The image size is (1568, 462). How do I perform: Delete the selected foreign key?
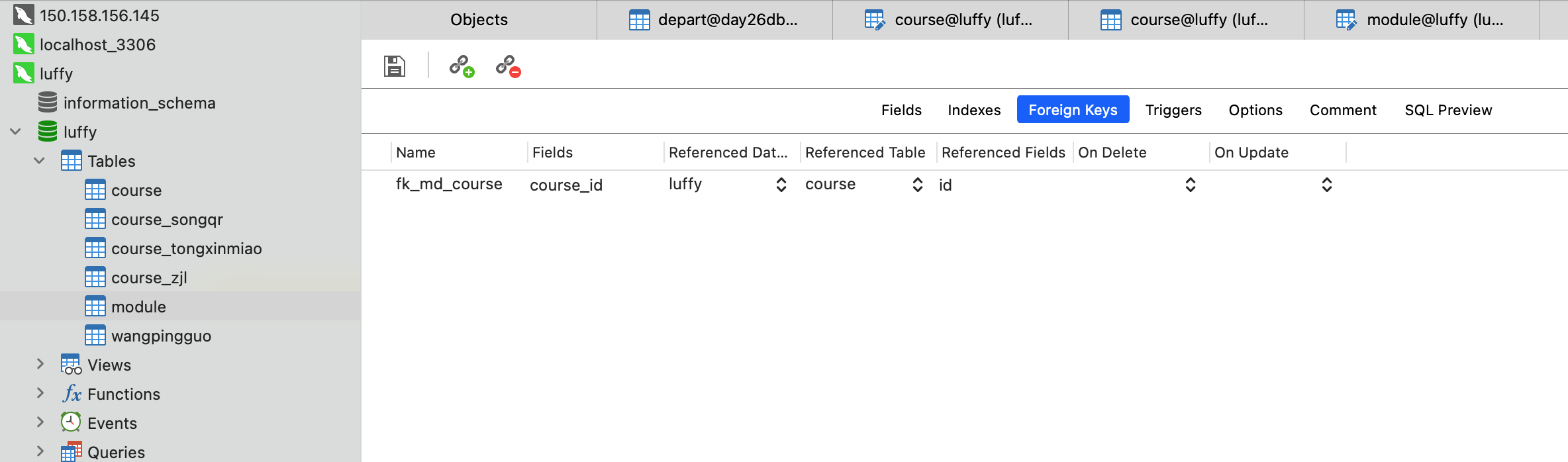(508, 66)
